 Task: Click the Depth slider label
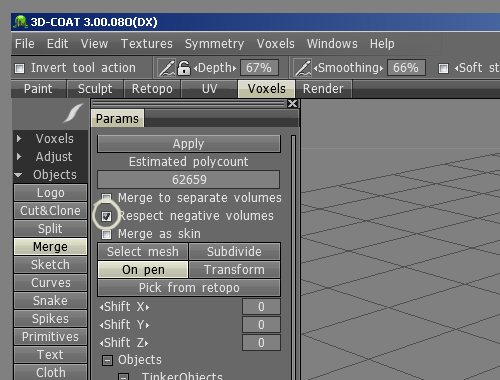[215, 68]
